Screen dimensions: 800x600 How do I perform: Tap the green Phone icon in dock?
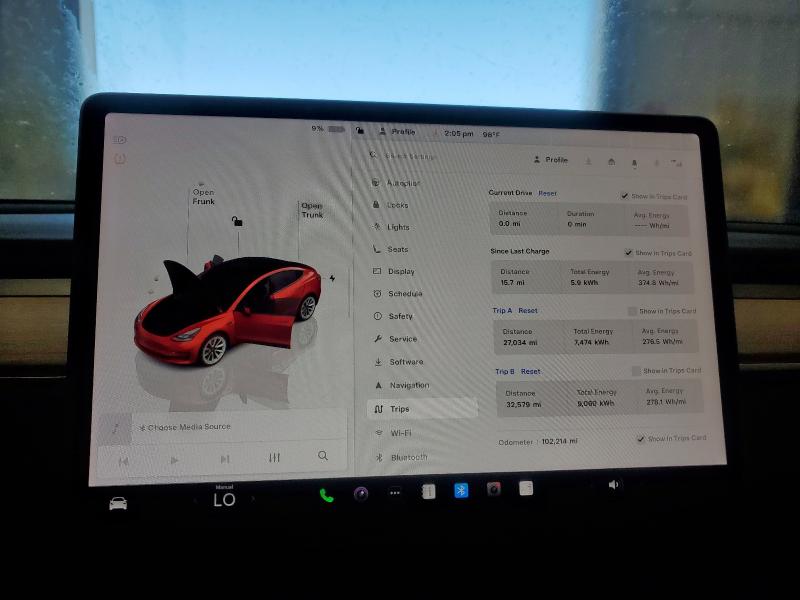point(326,494)
